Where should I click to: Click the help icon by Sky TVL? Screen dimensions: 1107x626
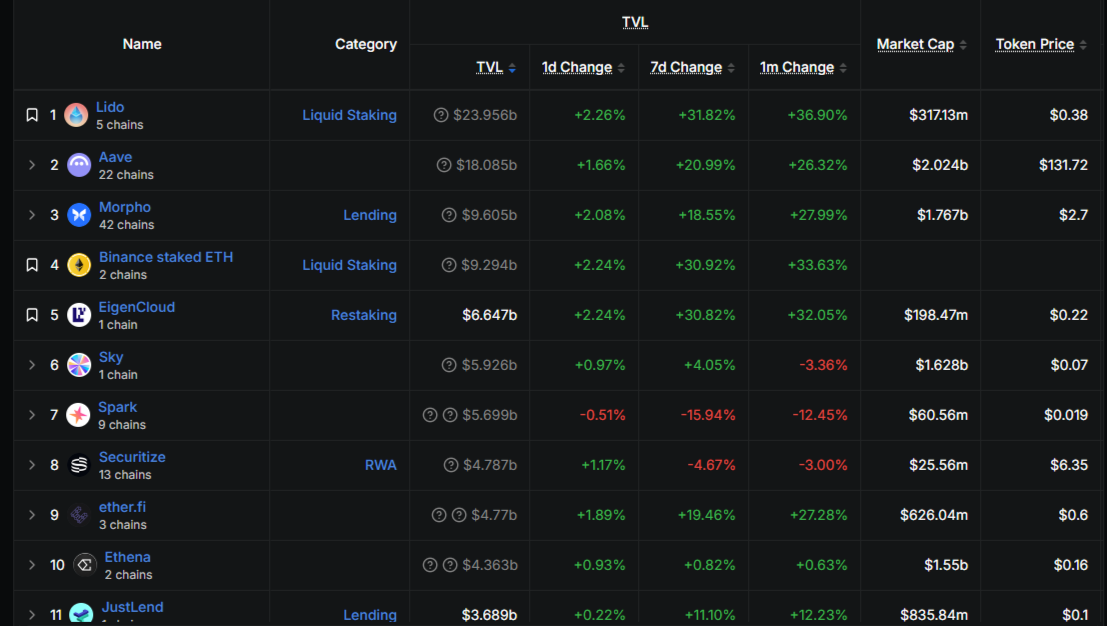coord(449,365)
